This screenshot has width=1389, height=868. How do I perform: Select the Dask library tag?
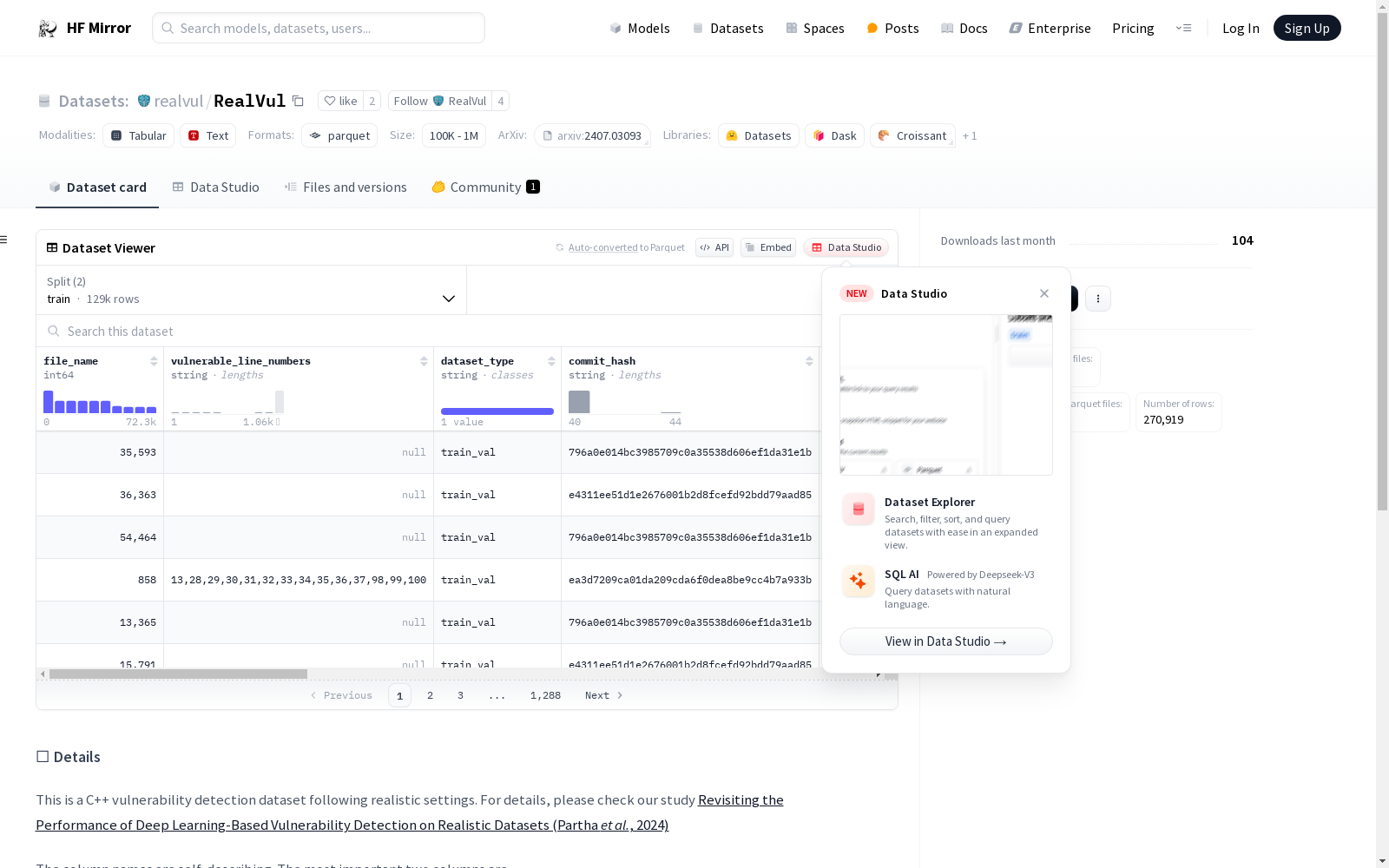tap(834, 135)
